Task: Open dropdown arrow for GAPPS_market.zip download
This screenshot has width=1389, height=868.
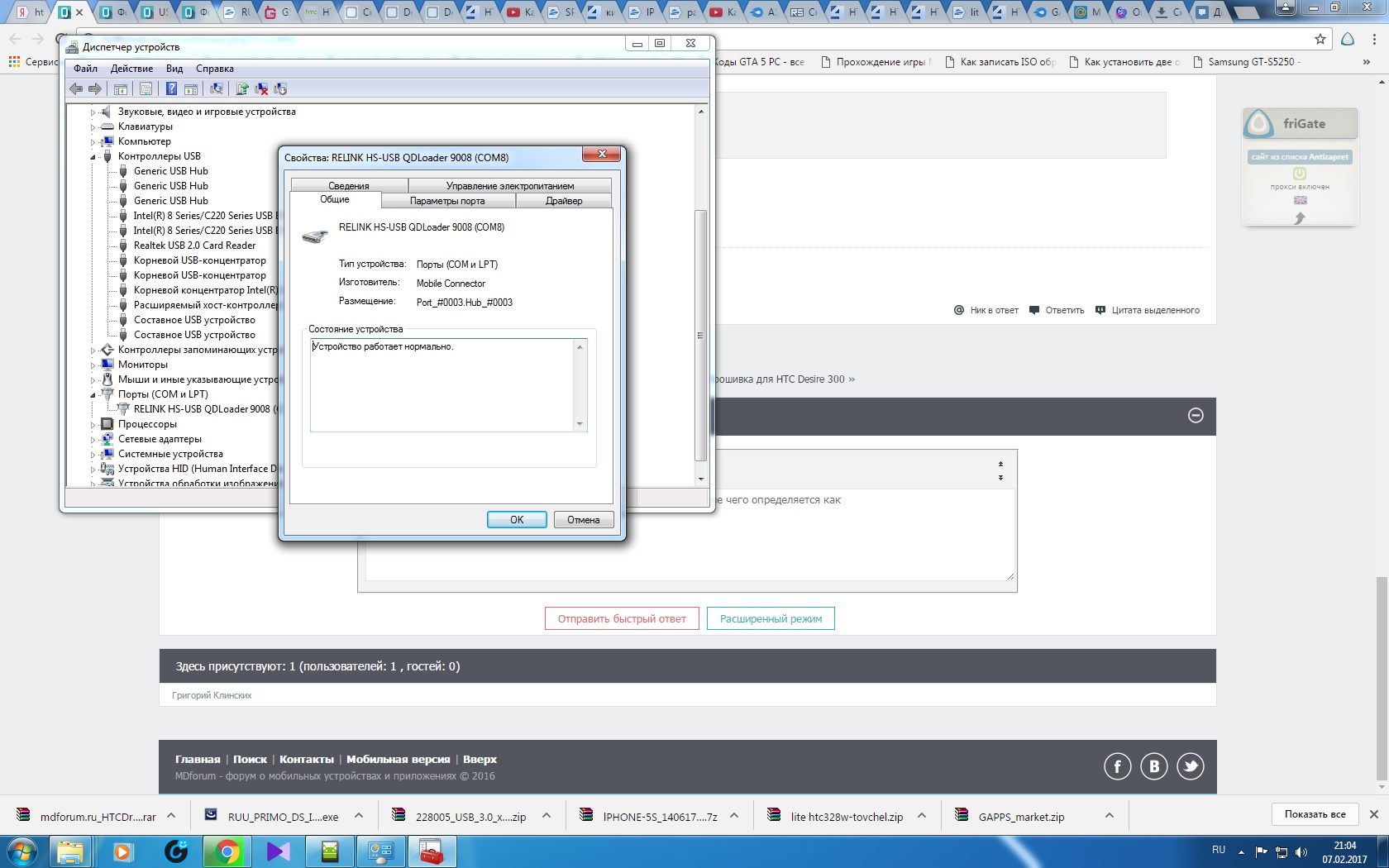Action: click(x=1109, y=816)
